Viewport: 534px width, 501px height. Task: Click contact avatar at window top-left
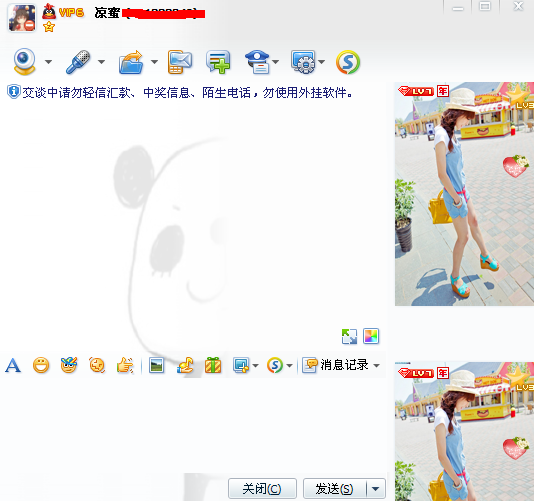22,18
